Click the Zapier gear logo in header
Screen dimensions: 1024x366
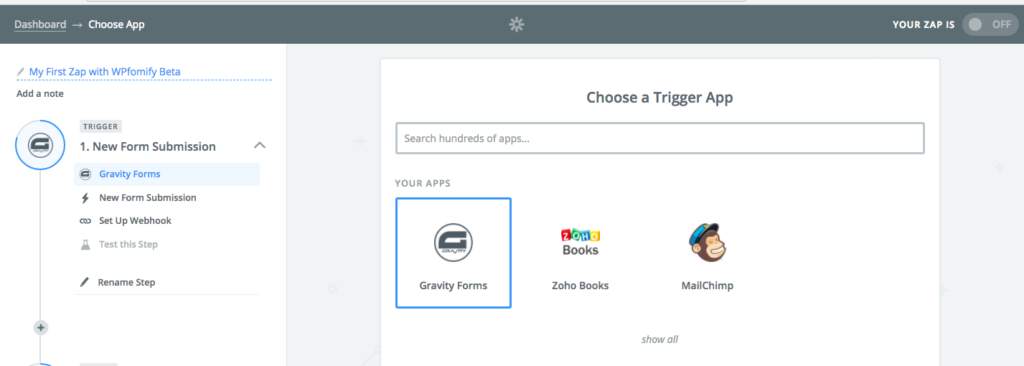(x=517, y=25)
